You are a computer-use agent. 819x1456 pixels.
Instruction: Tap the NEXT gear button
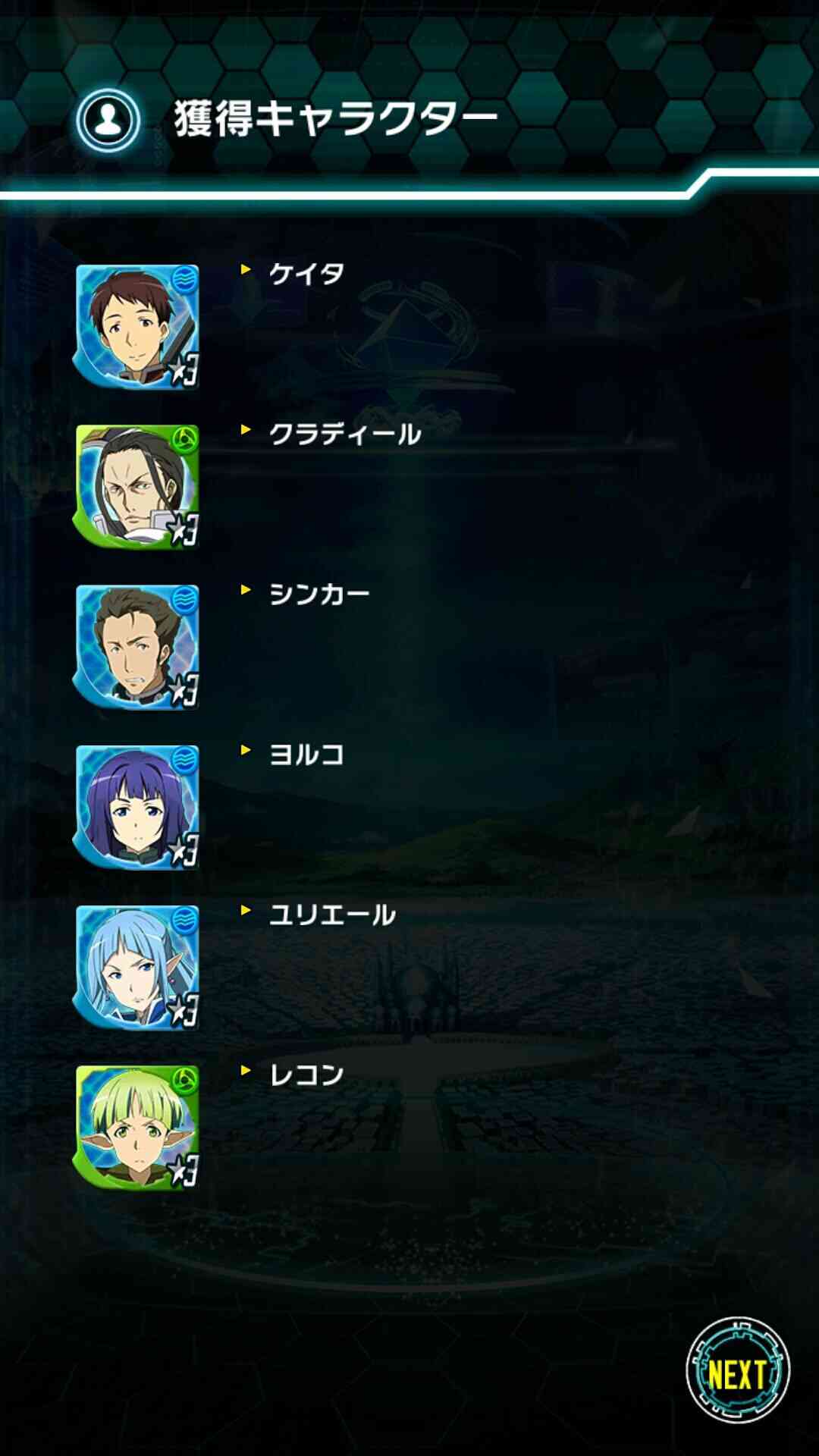pyautogui.click(x=737, y=1370)
